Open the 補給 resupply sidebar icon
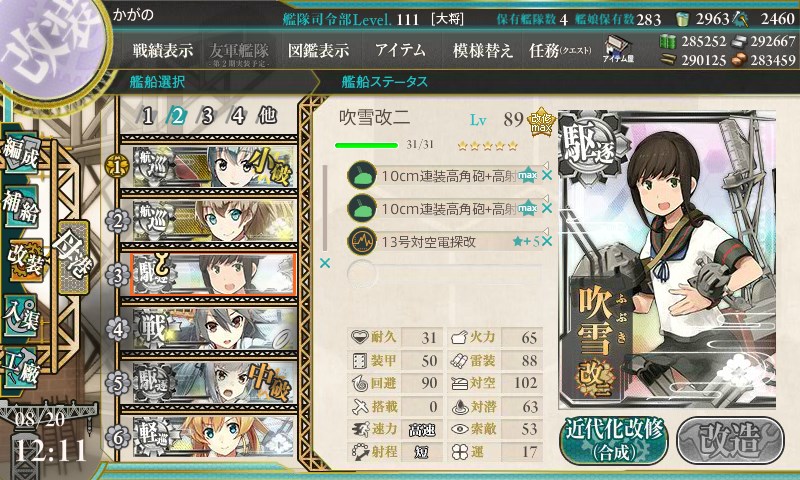 [x=21, y=208]
